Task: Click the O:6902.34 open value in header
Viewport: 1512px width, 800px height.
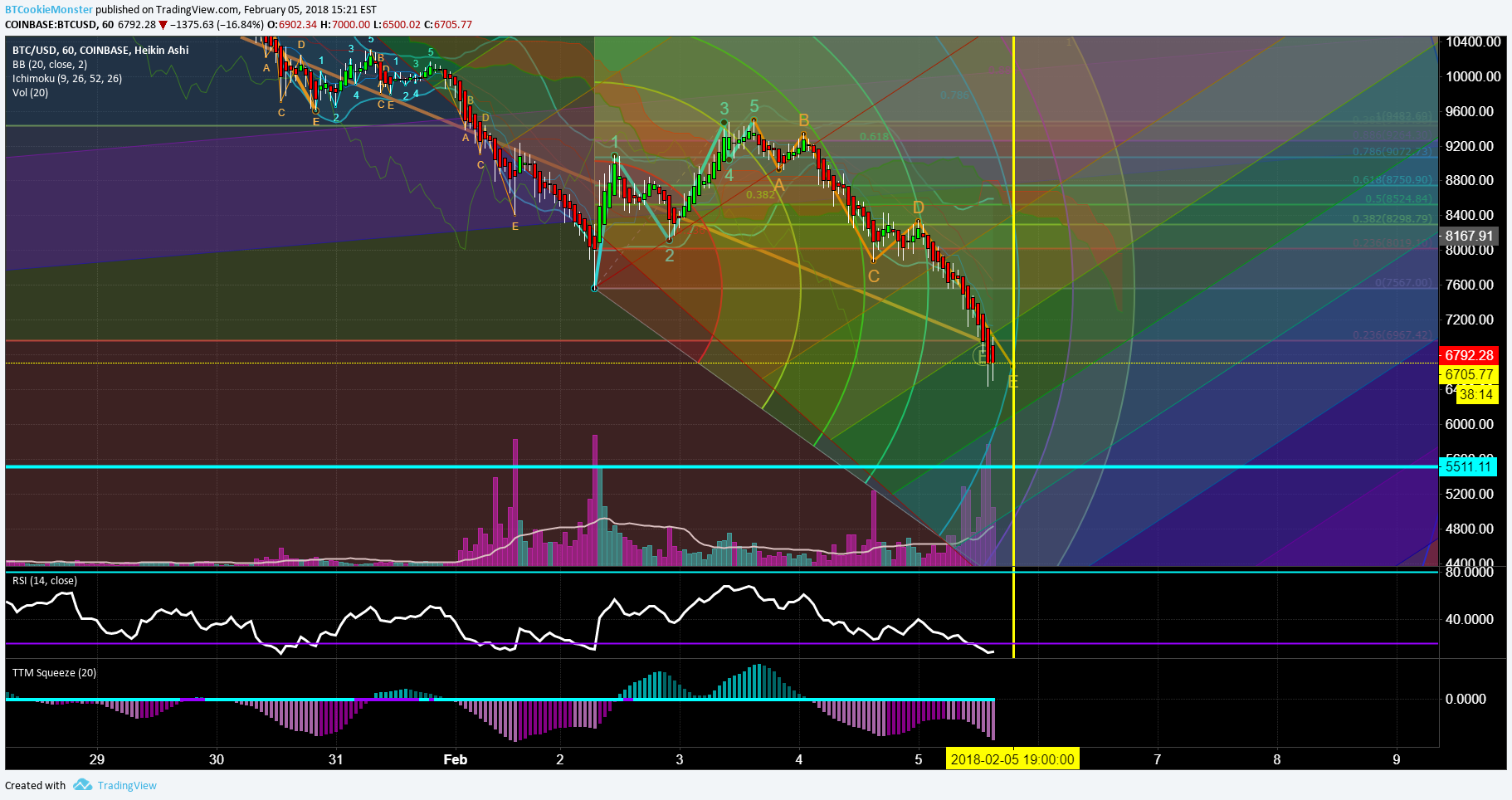Action: click(x=293, y=24)
